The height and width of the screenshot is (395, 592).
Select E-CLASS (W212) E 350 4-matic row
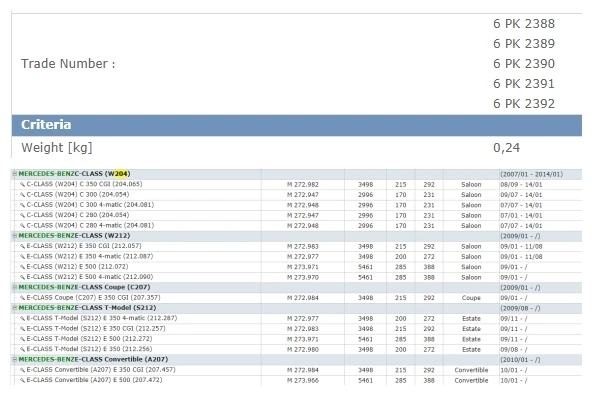pyautogui.click(x=297, y=256)
